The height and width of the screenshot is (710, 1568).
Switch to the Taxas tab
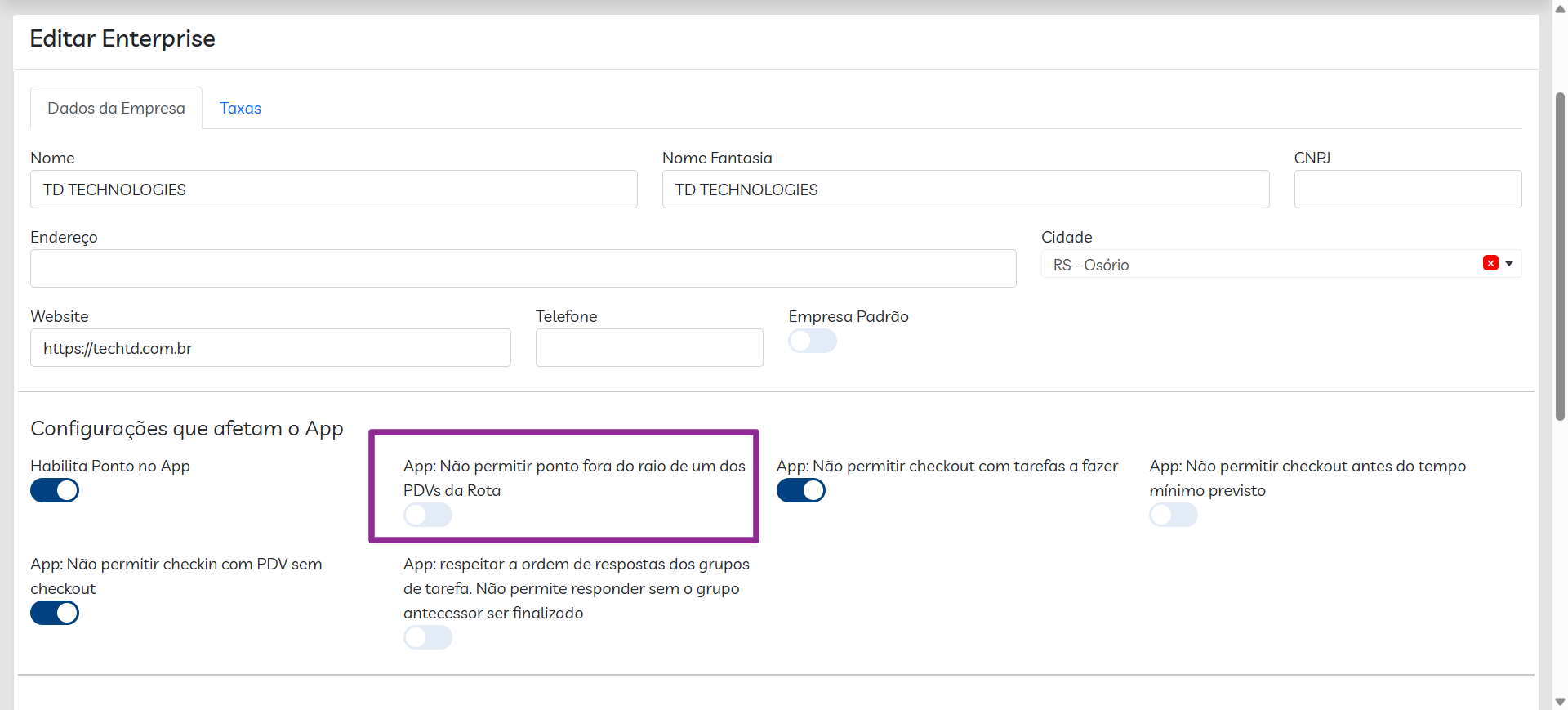240,109
